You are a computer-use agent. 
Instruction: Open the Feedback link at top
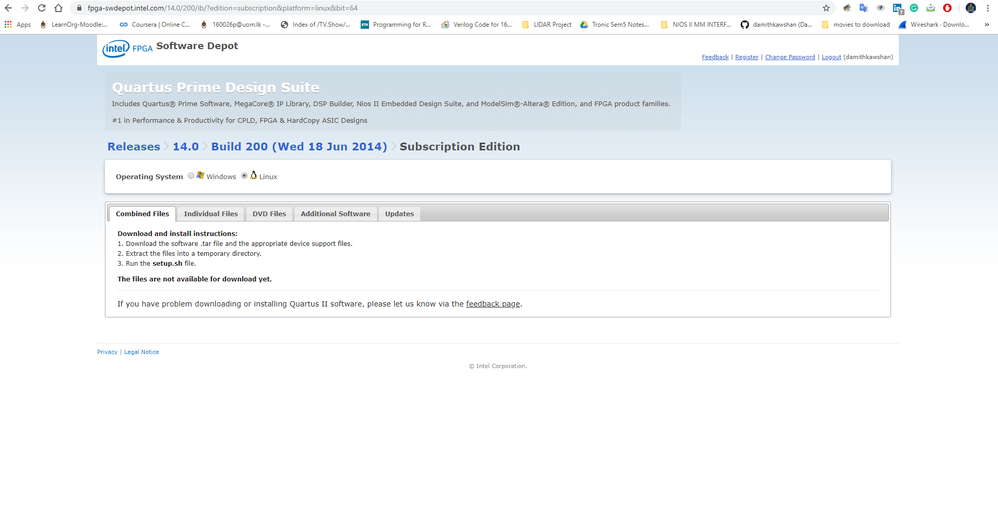click(715, 57)
